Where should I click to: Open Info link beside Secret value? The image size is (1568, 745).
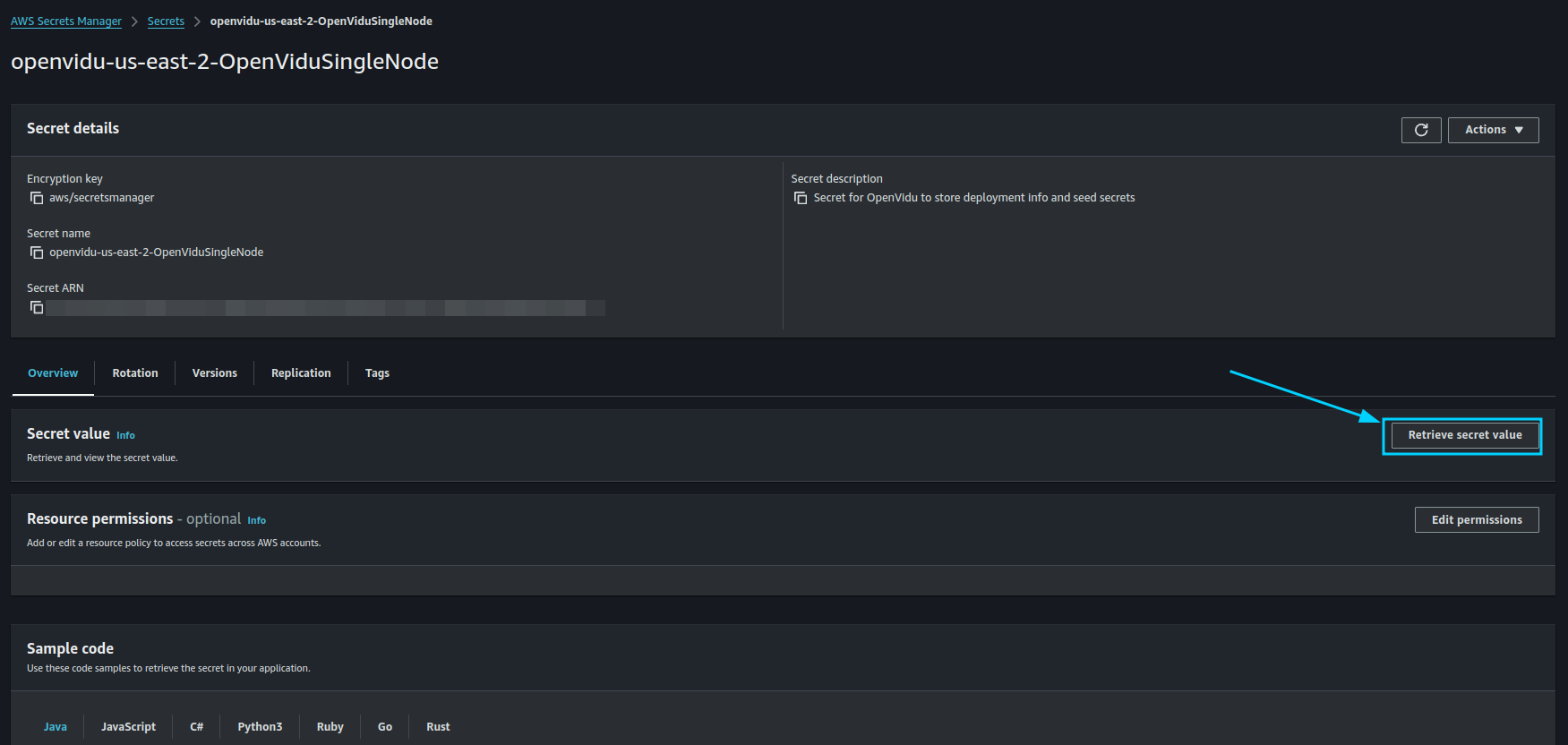pyautogui.click(x=125, y=436)
